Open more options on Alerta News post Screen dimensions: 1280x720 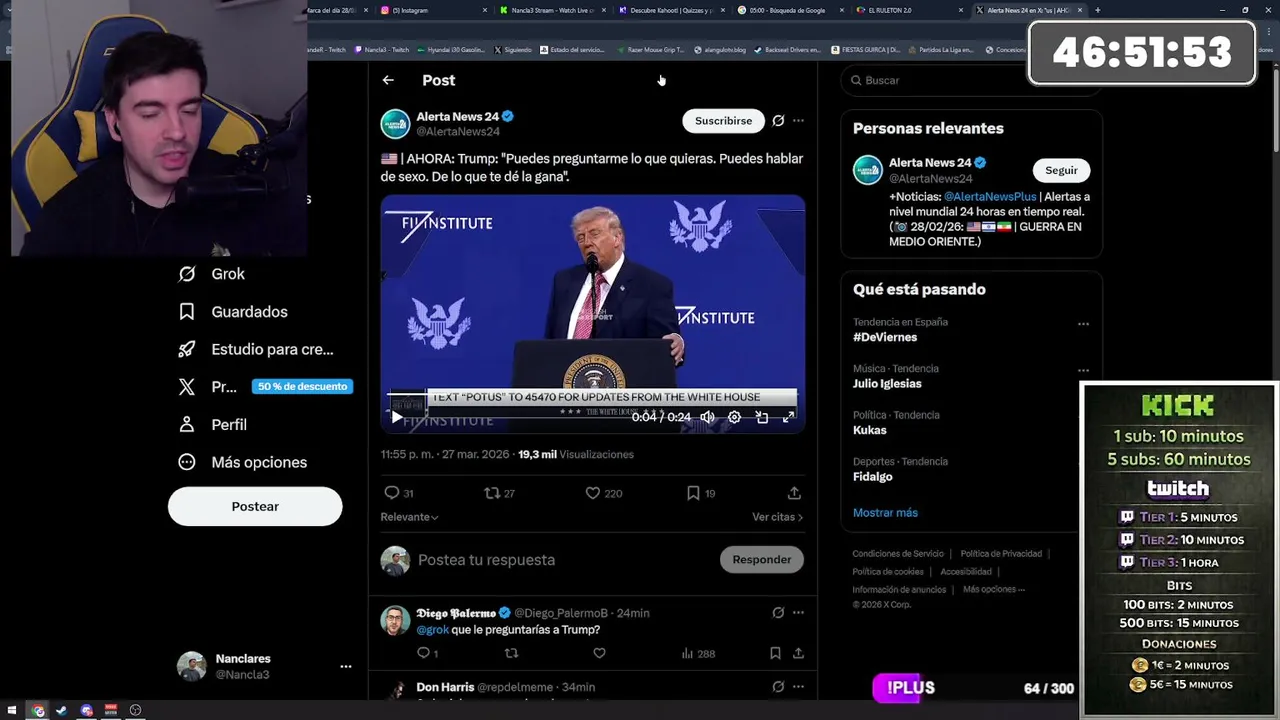798,121
